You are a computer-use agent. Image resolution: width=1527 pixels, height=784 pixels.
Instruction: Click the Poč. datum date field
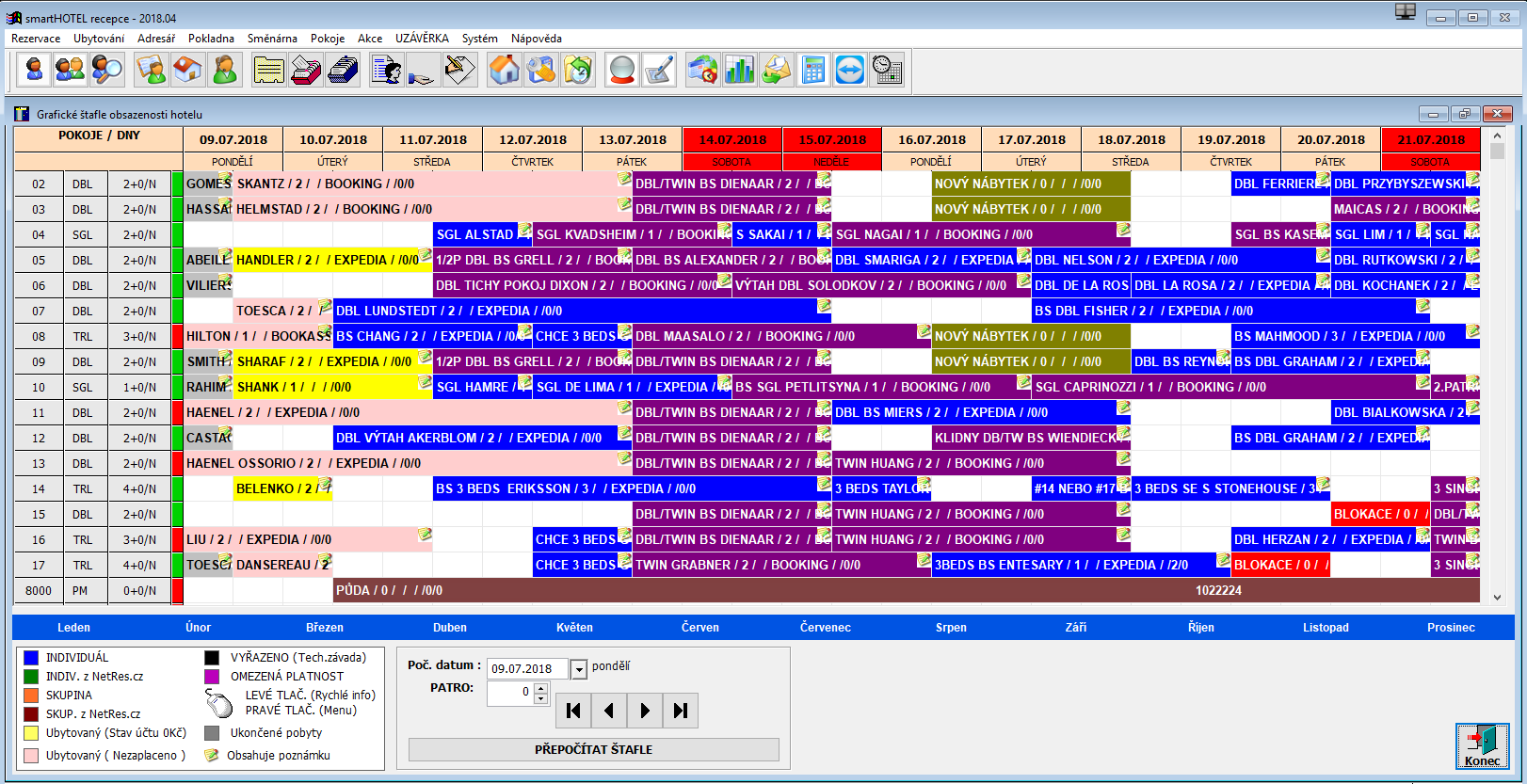coord(527,669)
